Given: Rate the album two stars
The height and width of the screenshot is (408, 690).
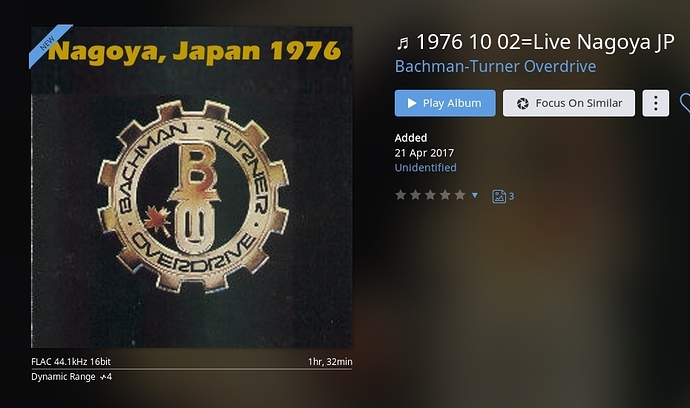Looking at the screenshot, I should 415,195.
